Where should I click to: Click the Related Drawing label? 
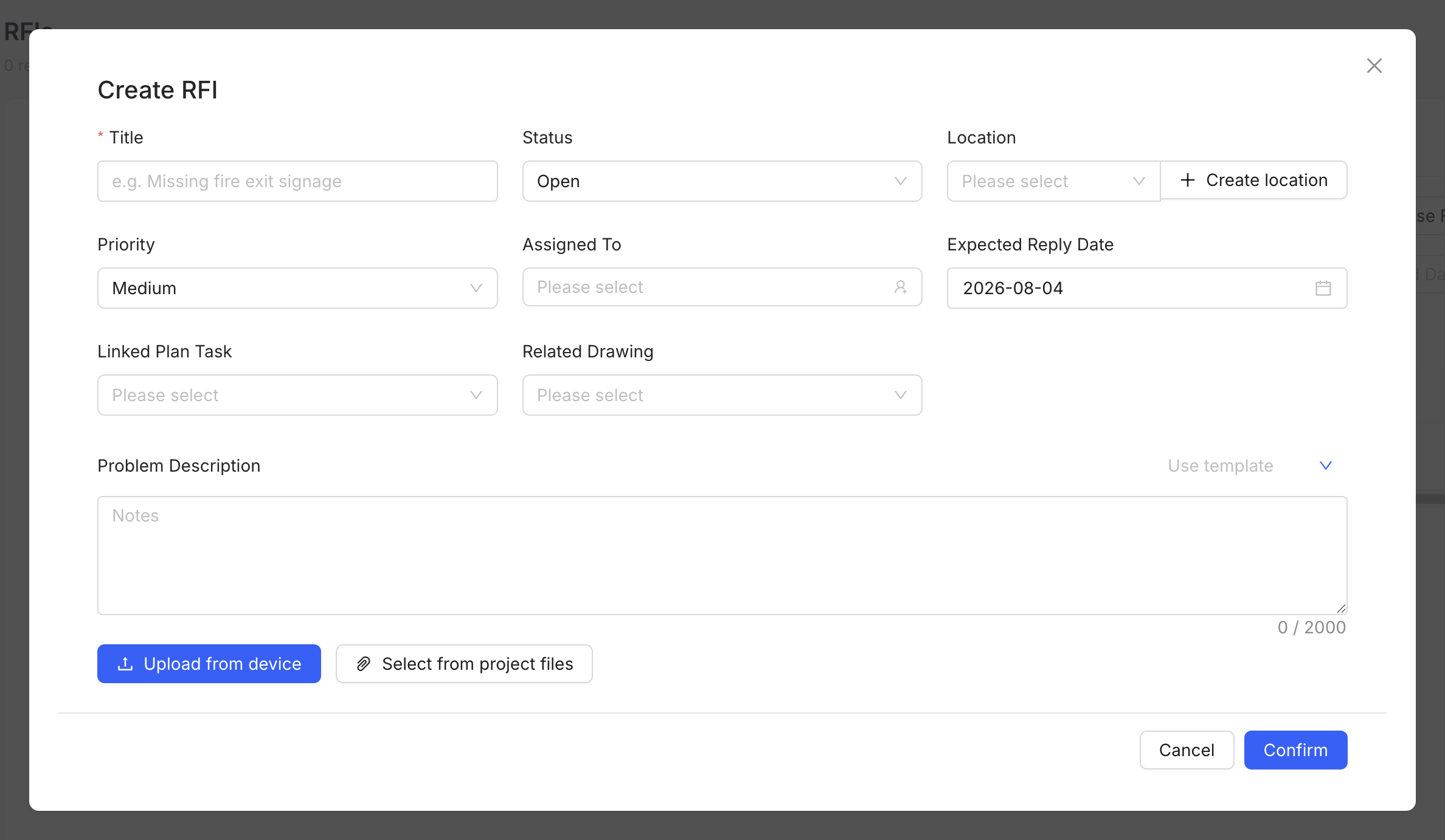[x=588, y=351]
